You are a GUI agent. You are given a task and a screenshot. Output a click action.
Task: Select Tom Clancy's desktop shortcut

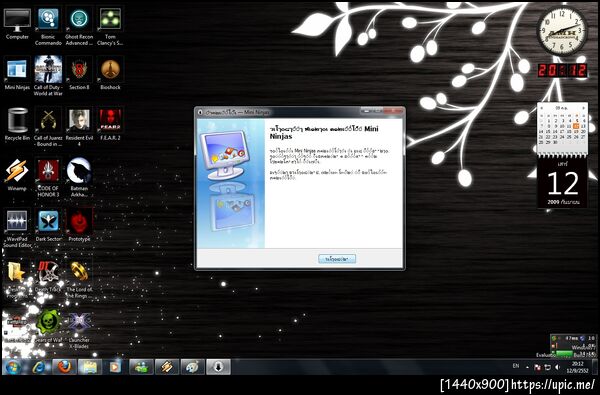tap(110, 26)
